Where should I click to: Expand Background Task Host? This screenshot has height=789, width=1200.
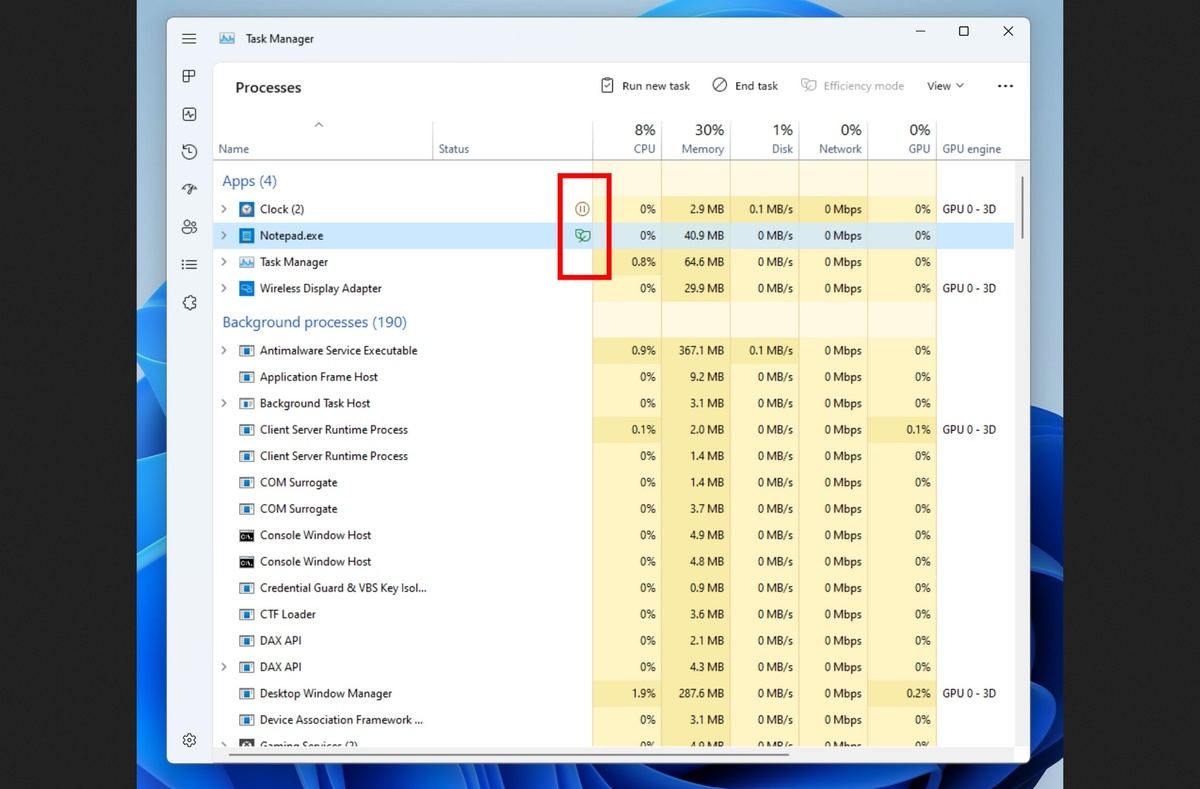coord(224,403)
